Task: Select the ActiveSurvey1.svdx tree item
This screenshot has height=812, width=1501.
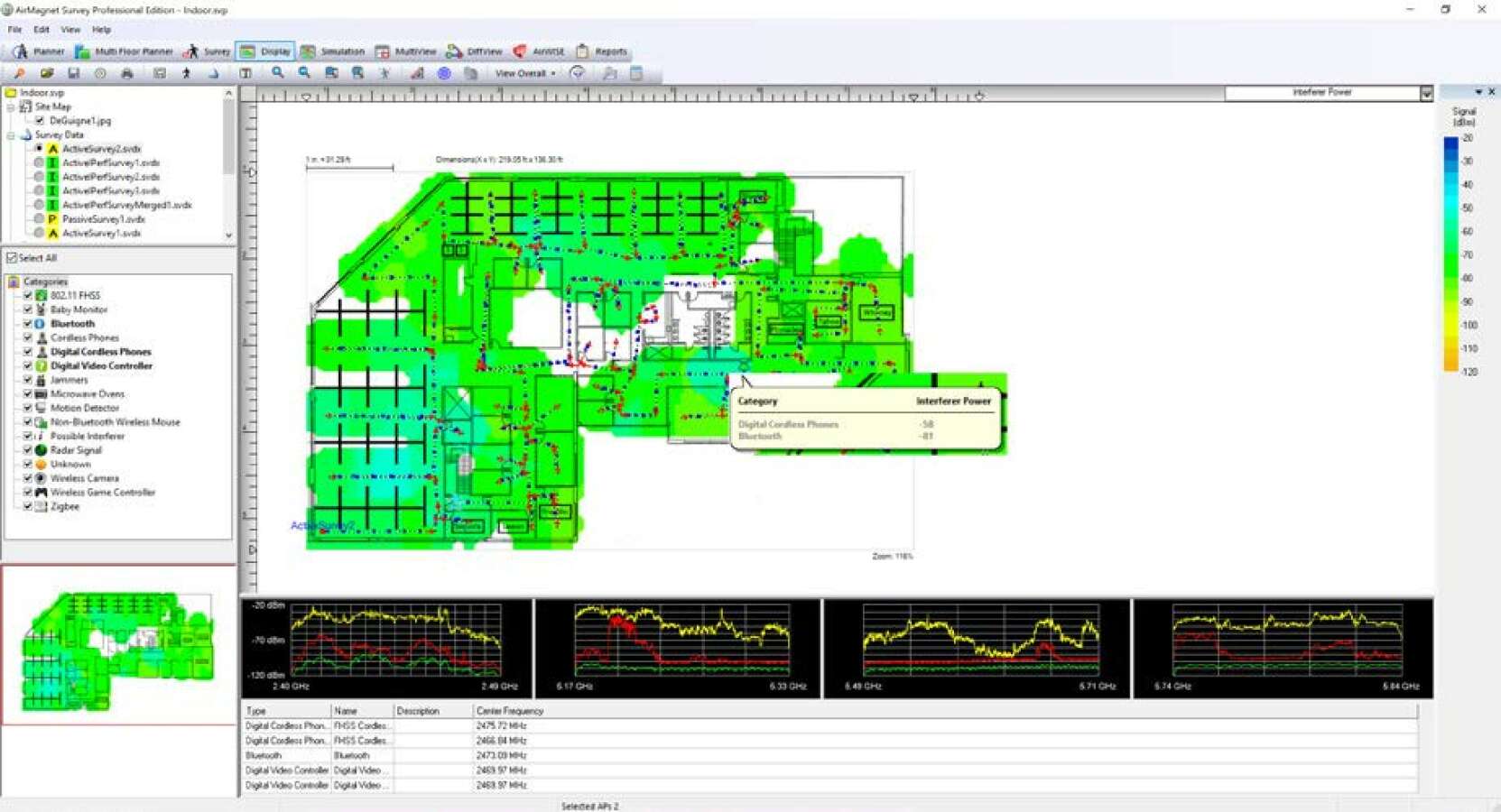Action: pyautogui.click(x=101, y=233)
